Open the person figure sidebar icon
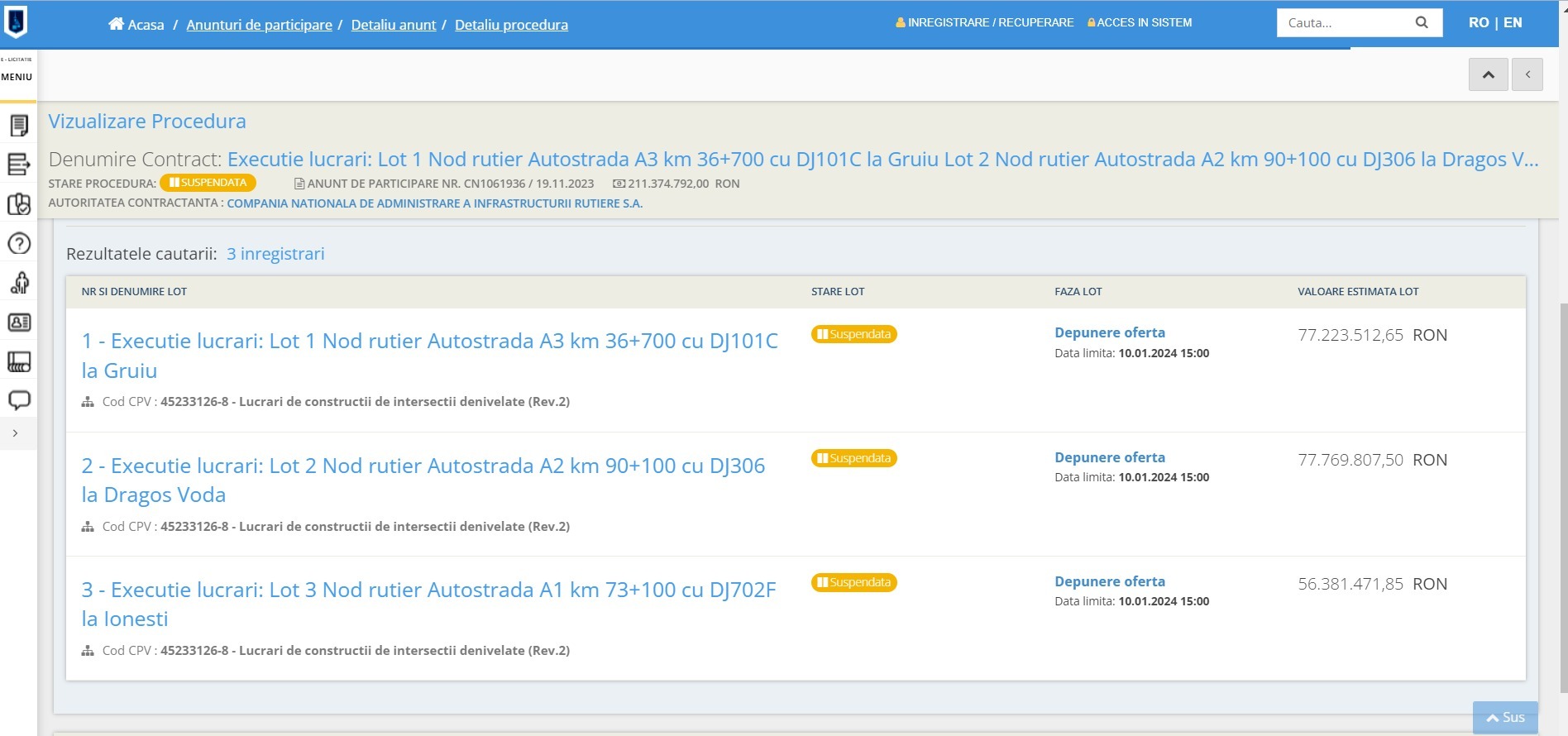 pos(19,283)
